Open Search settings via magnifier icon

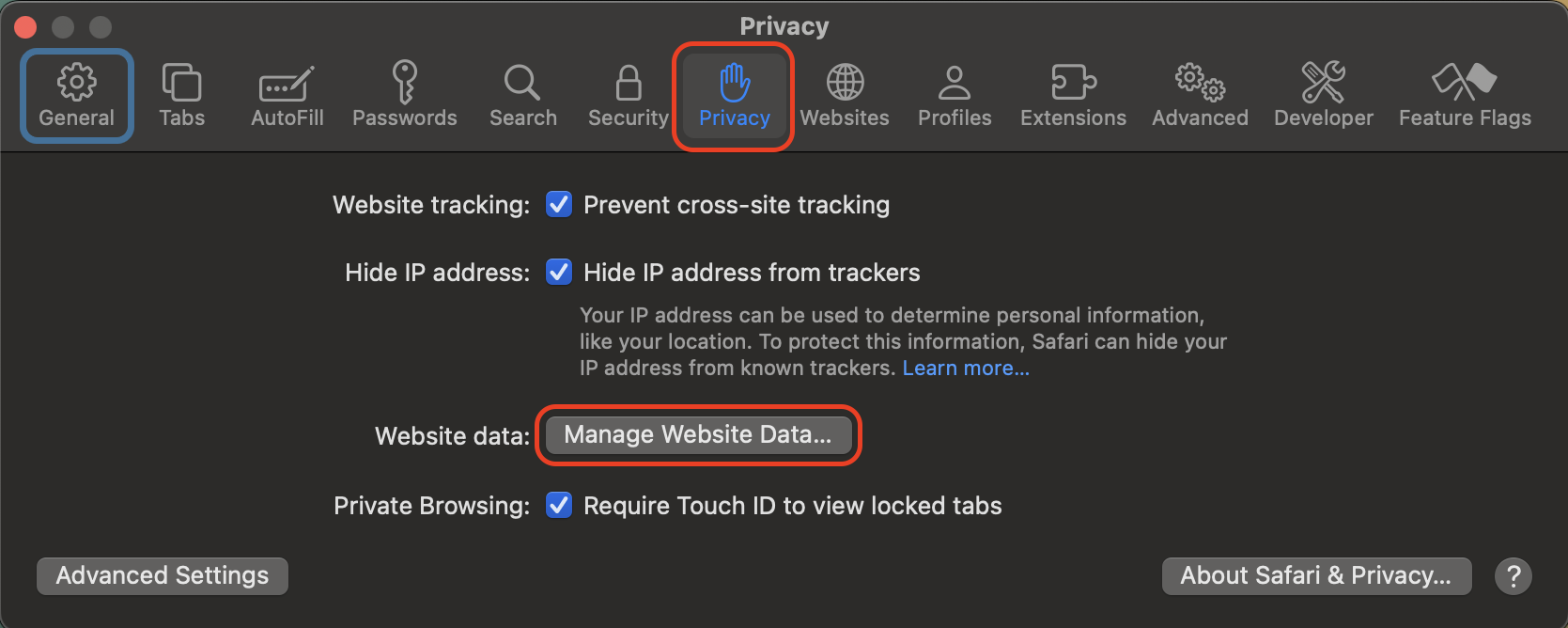[x=522, y=94]
